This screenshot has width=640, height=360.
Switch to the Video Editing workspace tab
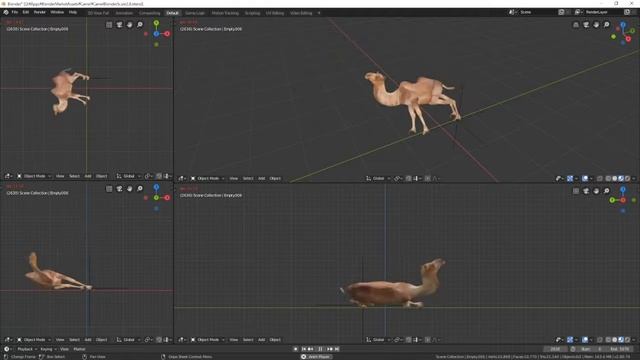(x=301, y=13)
